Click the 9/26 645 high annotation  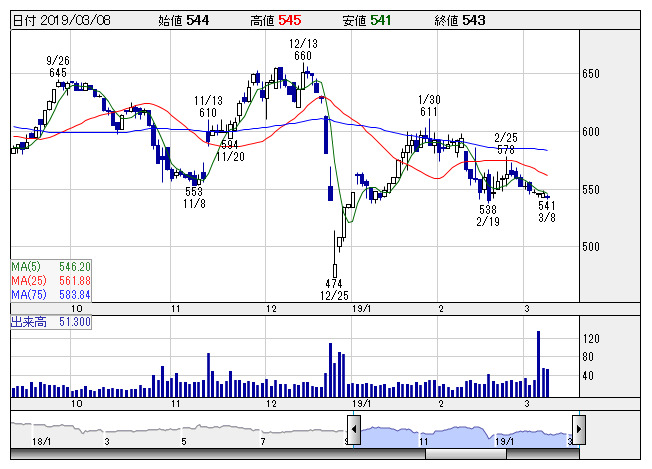58,67
